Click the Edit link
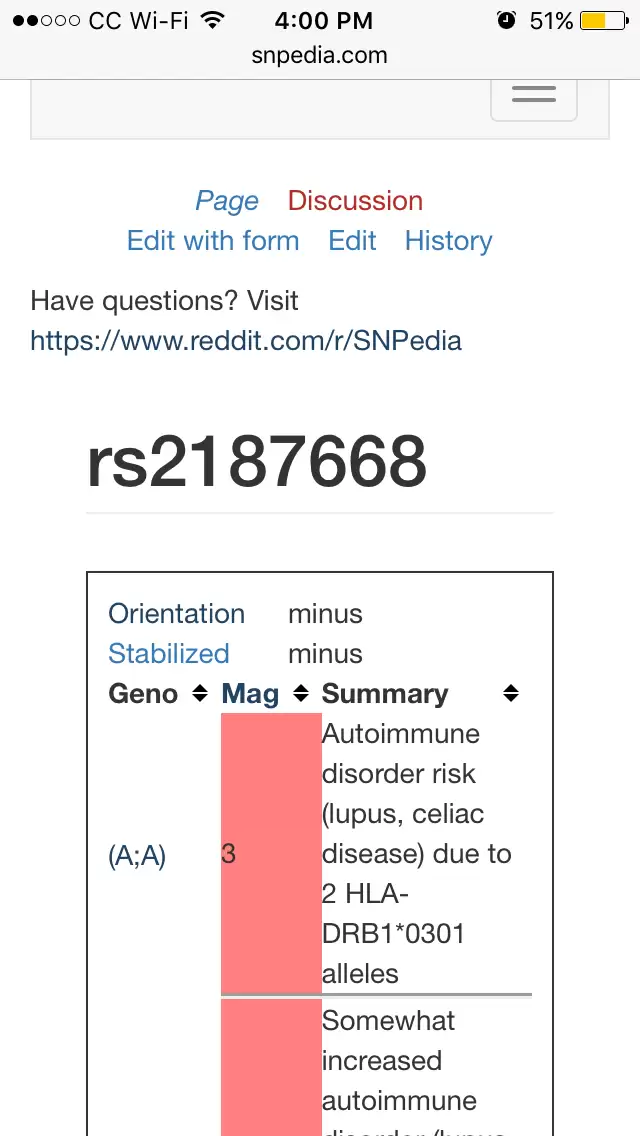 tap(352, 241)
